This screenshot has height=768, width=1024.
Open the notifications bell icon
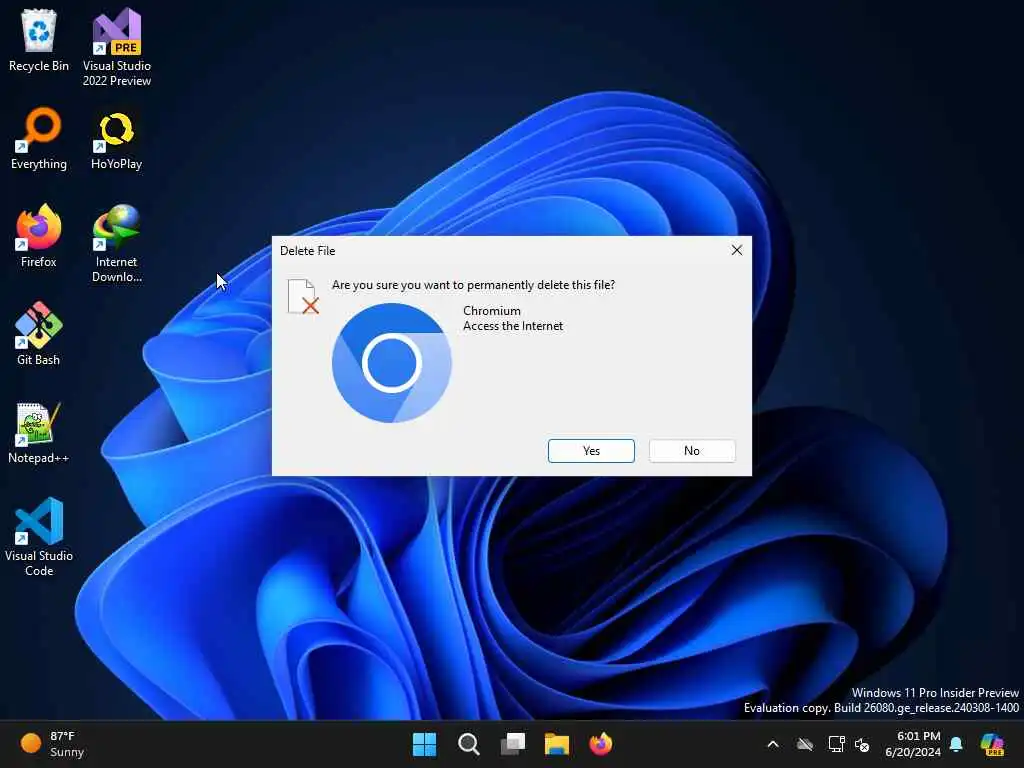(956, 744)
